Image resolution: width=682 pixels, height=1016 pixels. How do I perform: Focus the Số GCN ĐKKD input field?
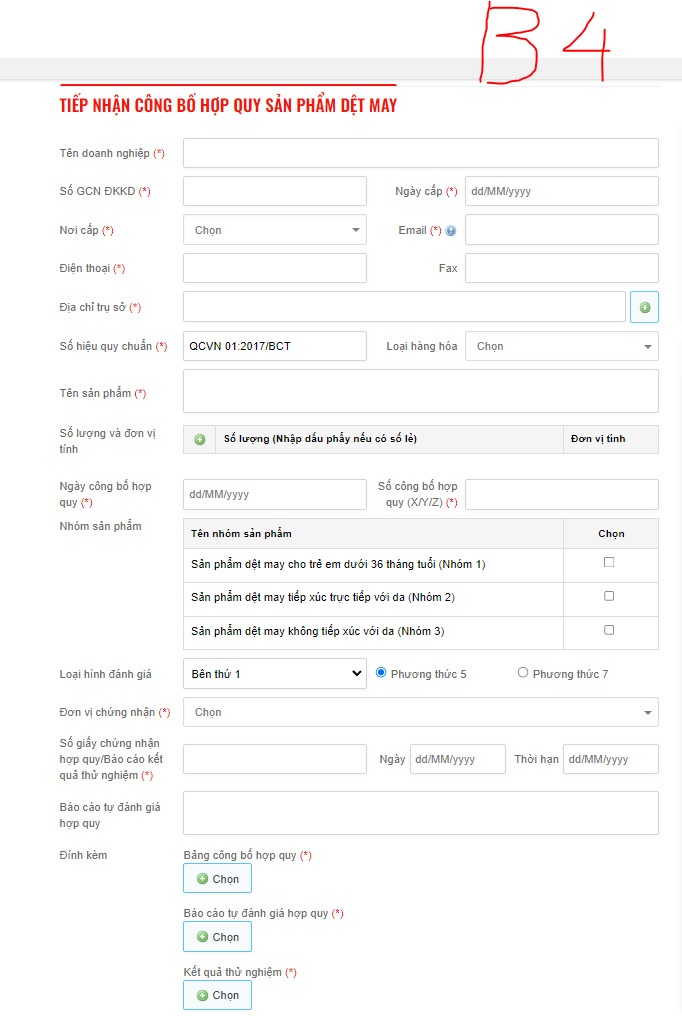tap(275, 191)
